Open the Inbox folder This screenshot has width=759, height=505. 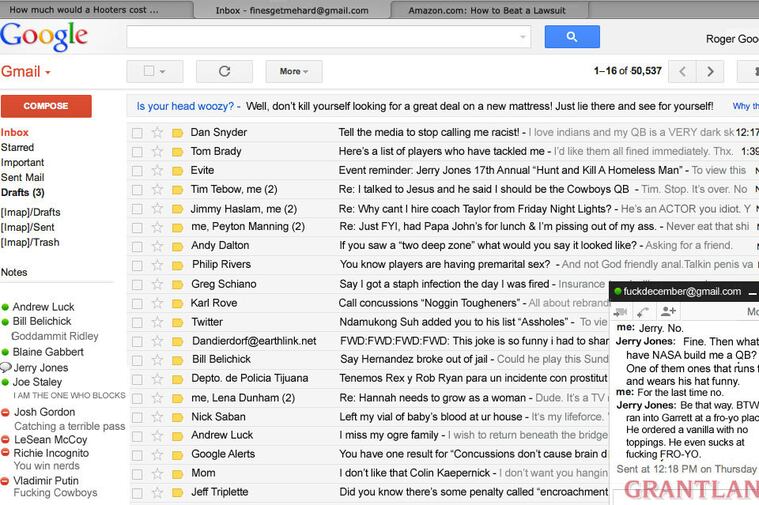tap(15, 132)
